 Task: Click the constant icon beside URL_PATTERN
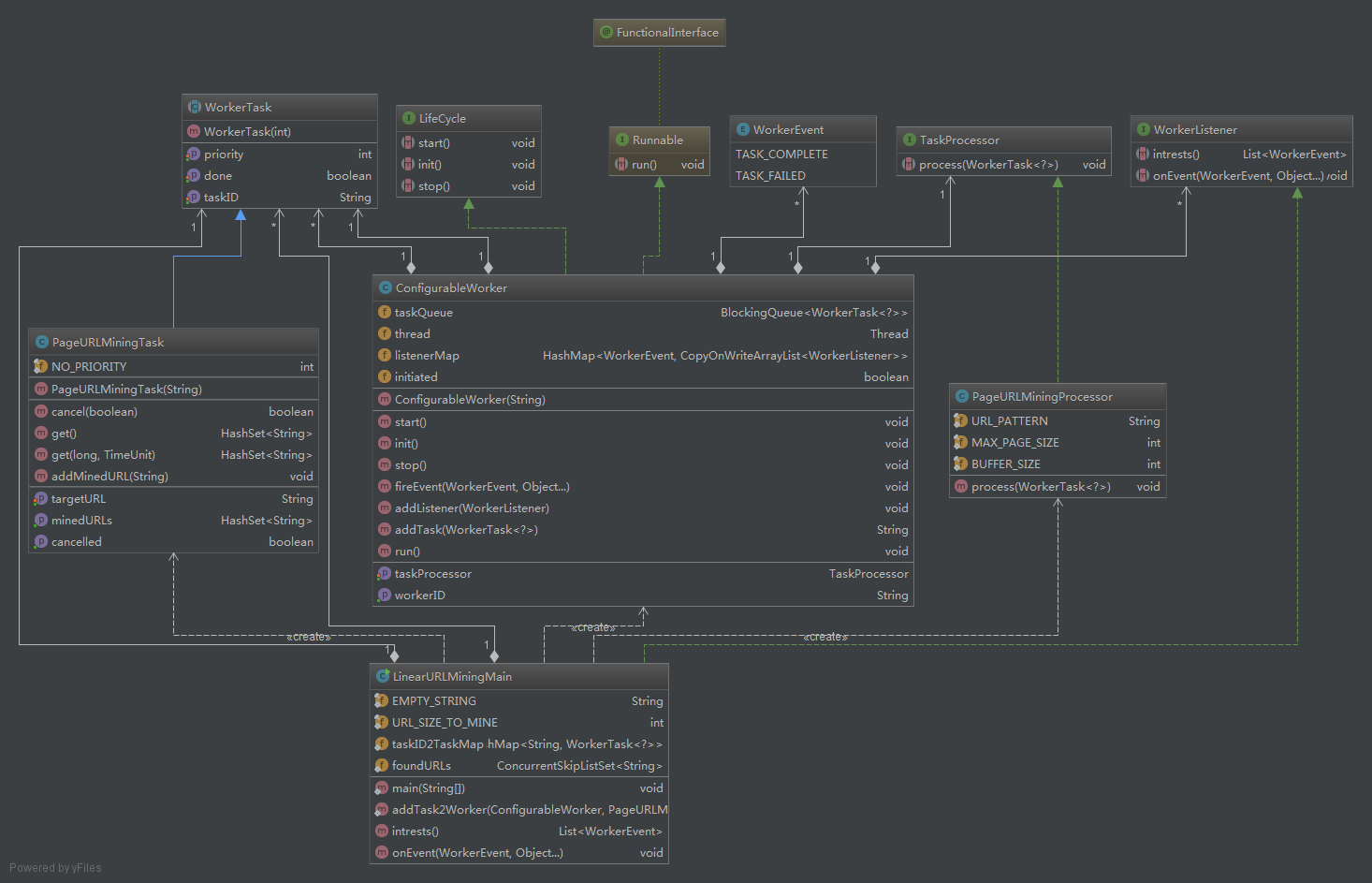click(x=961, y=420)
